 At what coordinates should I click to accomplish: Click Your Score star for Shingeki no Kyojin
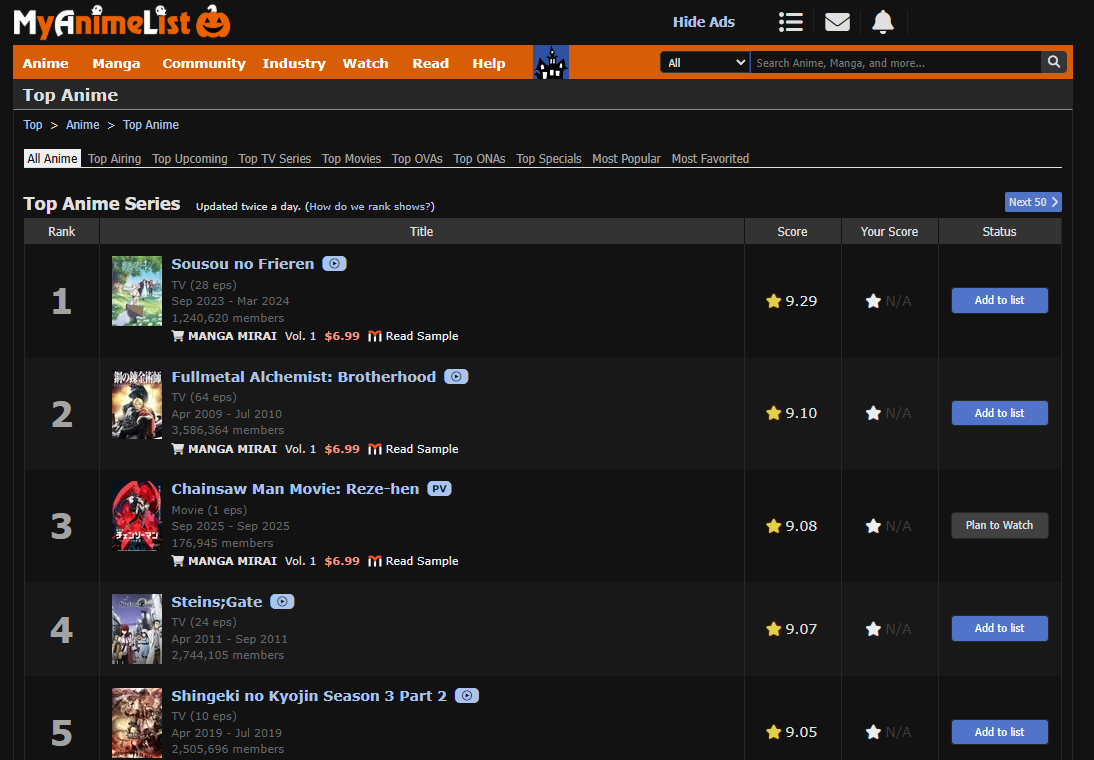(873, 732)
